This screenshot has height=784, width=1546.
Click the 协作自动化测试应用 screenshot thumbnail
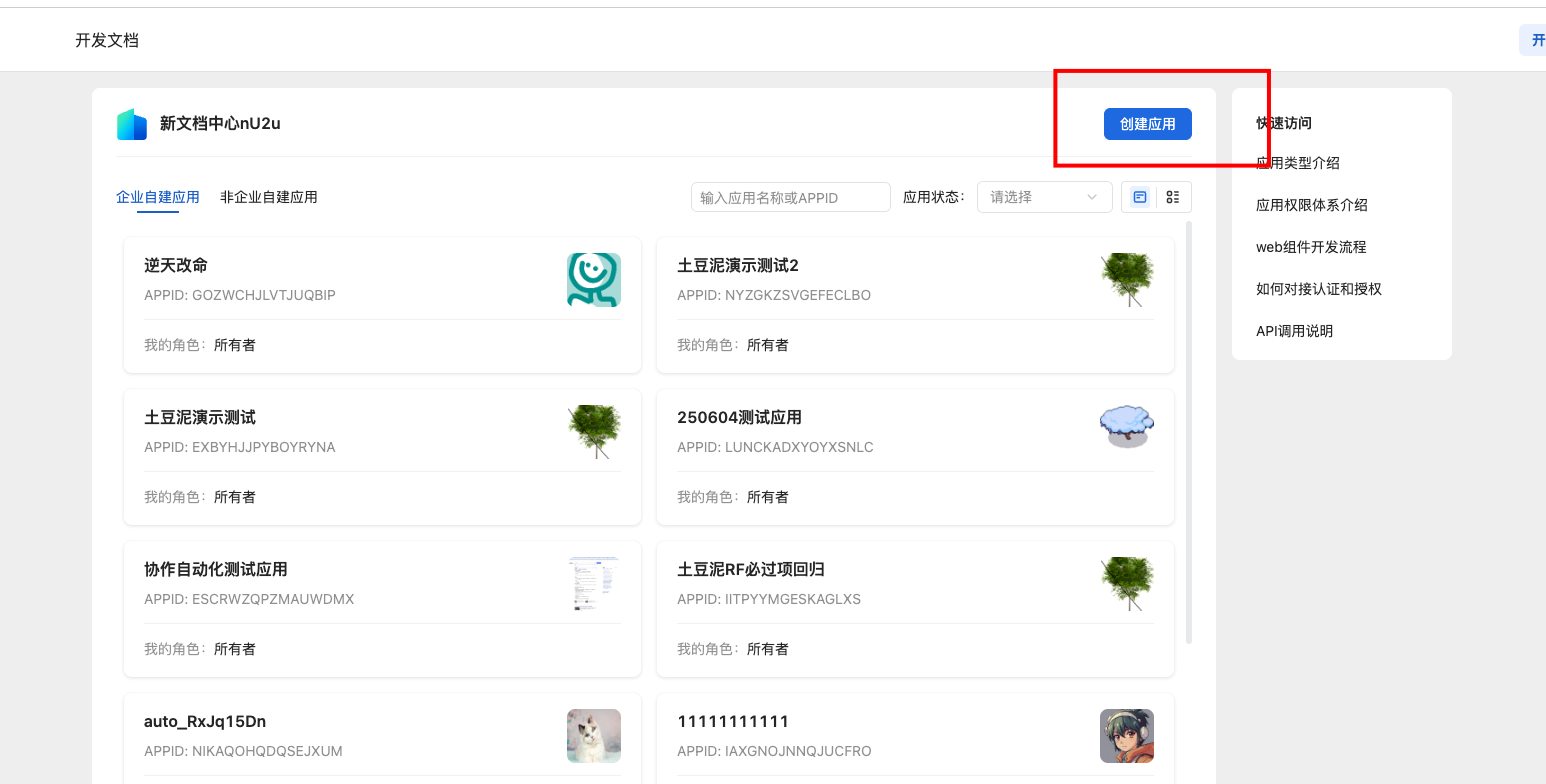tap(594, 584)
